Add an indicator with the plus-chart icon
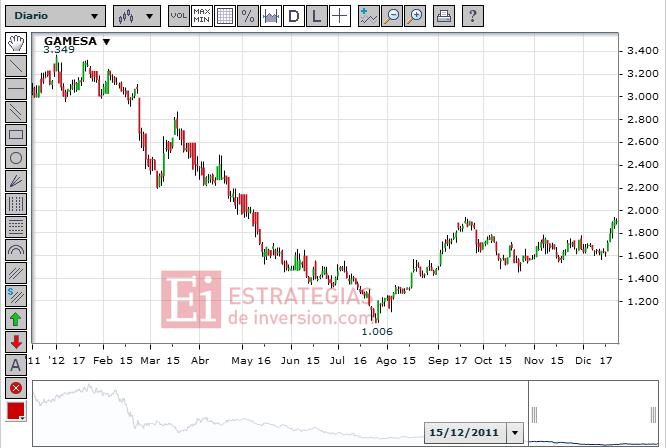The height and width of the screenshot is (448, 667). tap(368, 16)
